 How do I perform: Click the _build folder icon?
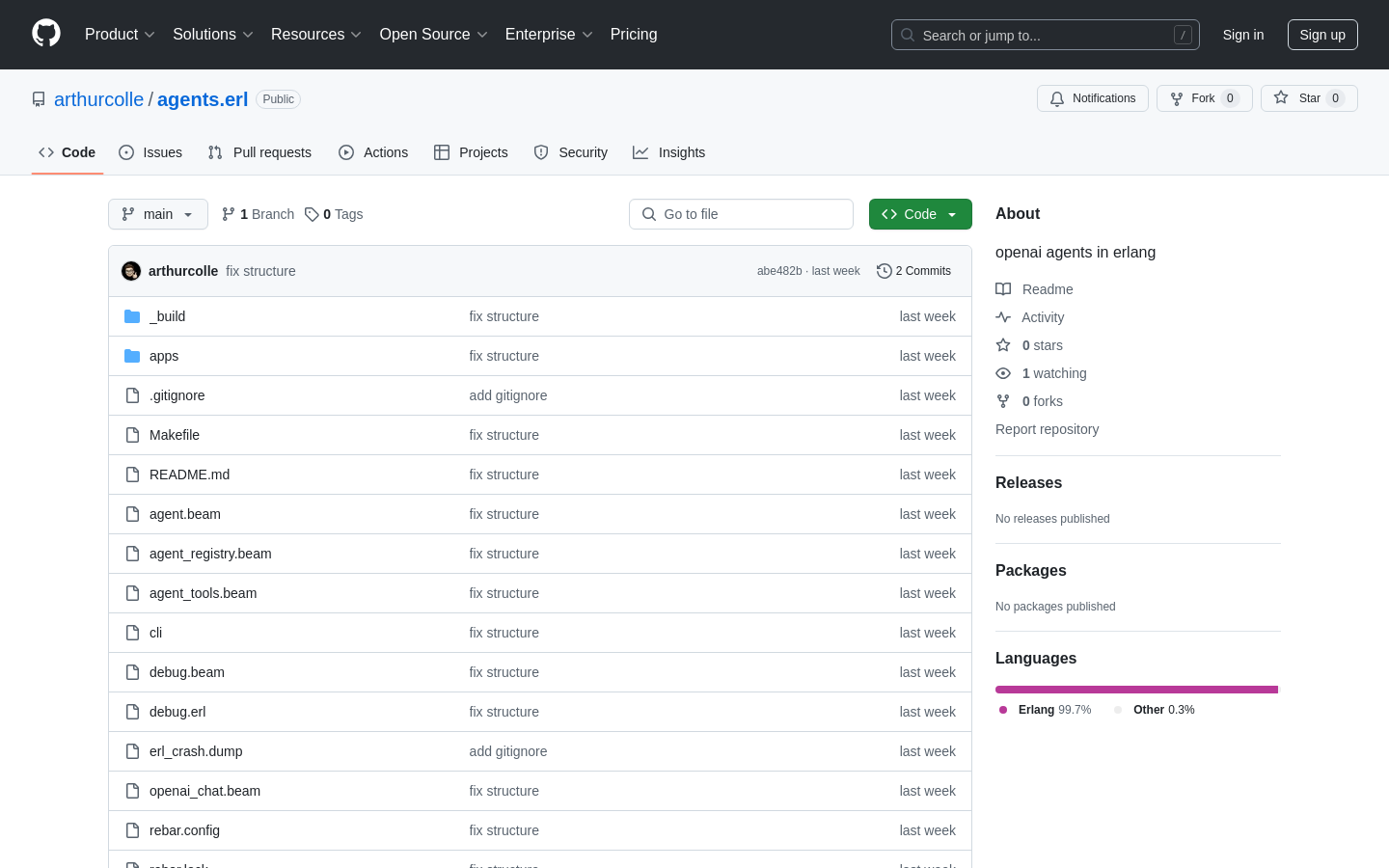click(132, 316)
